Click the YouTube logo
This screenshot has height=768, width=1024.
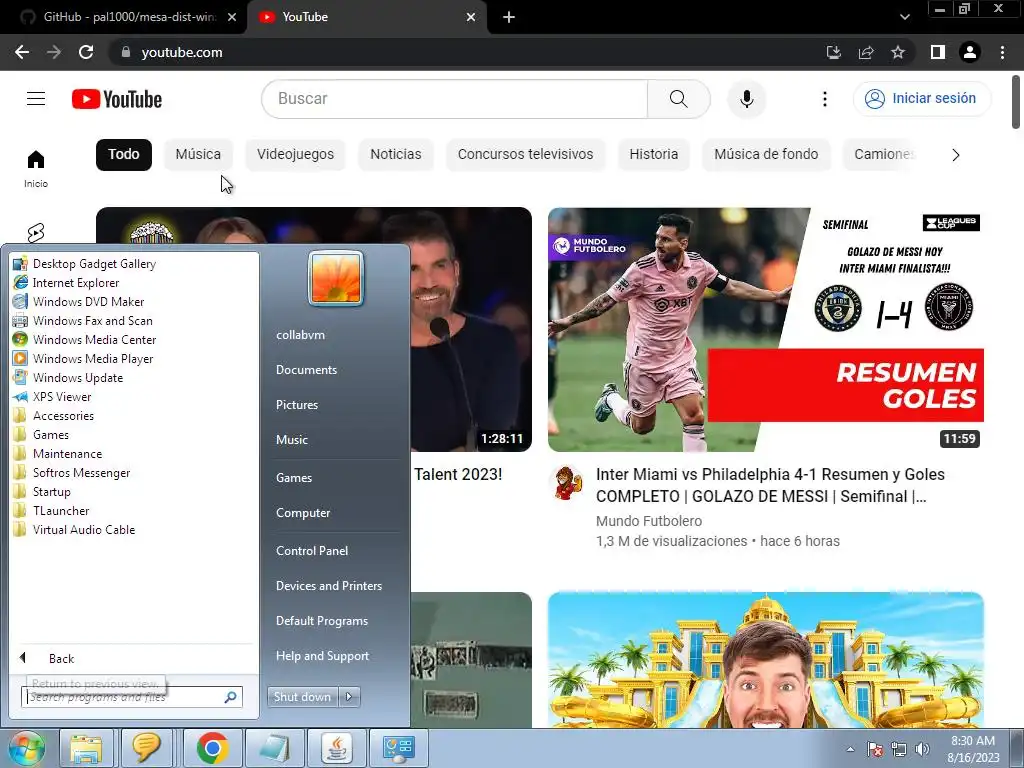pyautogui.click(x=117, y=99)
